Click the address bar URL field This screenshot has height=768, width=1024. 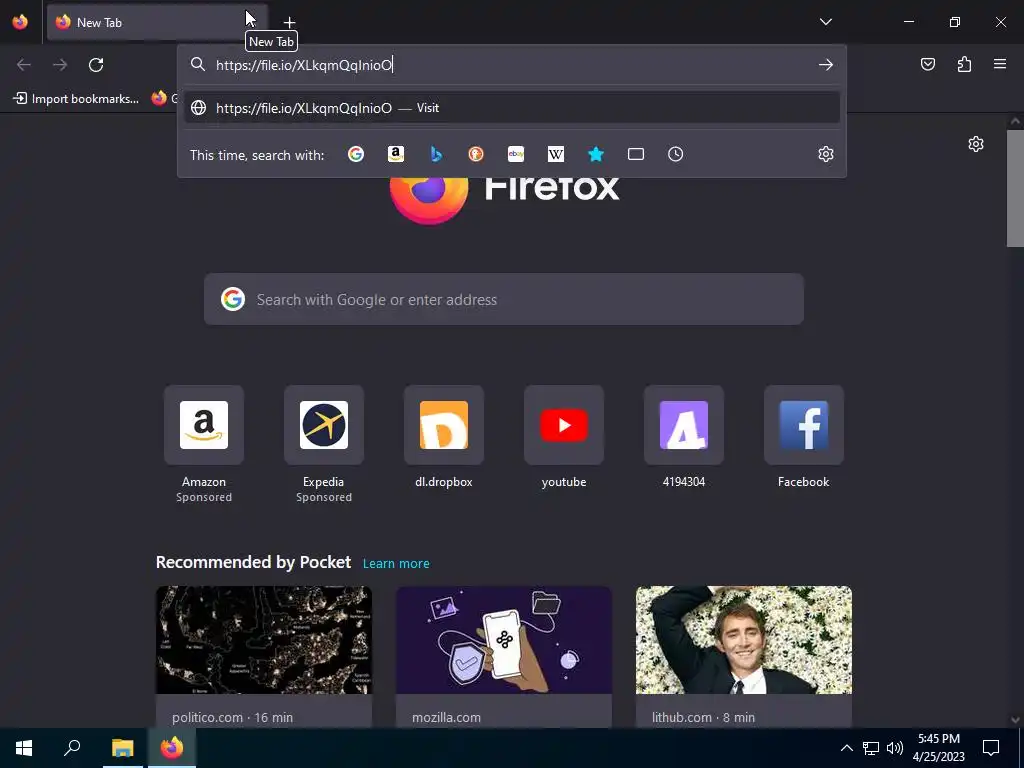pyautogui.click(x=512, y=65)
